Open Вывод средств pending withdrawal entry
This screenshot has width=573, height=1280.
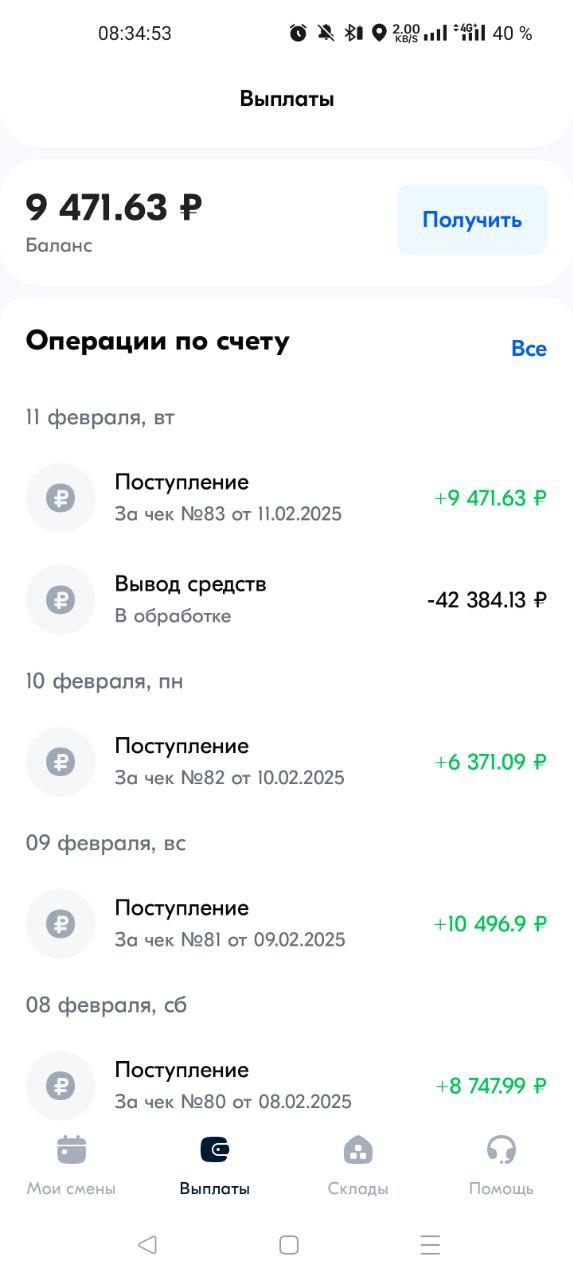(286, 599)
